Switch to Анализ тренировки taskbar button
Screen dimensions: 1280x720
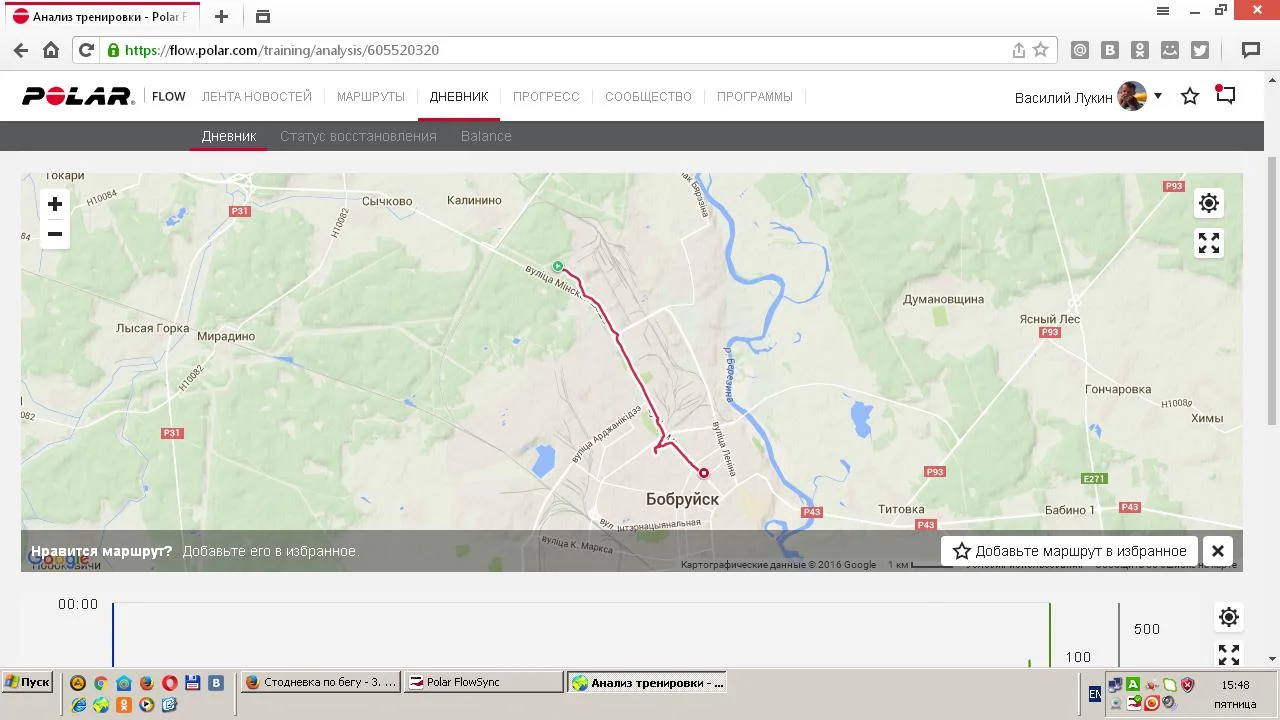647,683
